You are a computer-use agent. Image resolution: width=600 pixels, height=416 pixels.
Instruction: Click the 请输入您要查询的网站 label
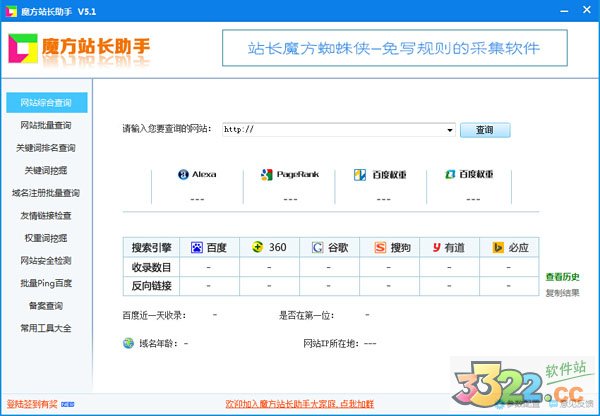point(167,129)
